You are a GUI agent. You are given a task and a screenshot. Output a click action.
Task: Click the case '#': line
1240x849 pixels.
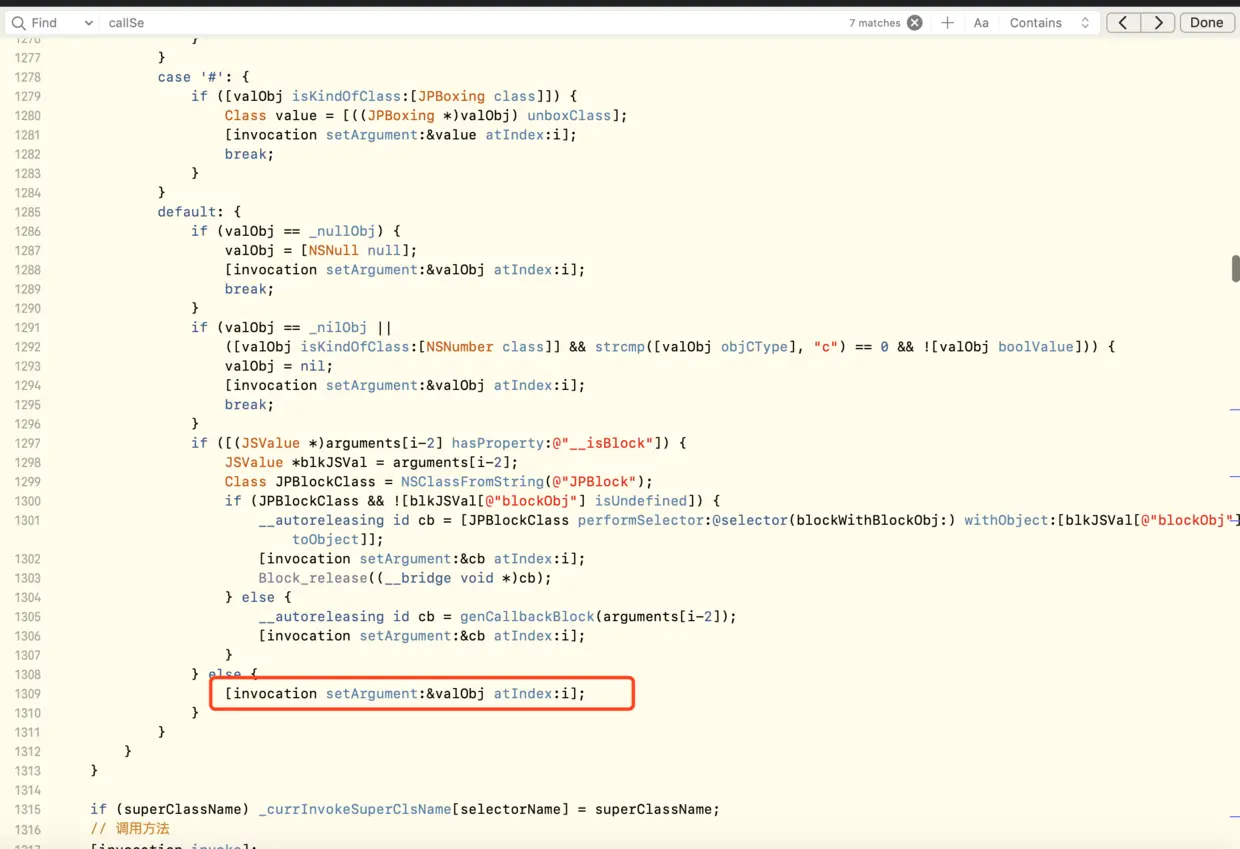(x=203, y=77)
